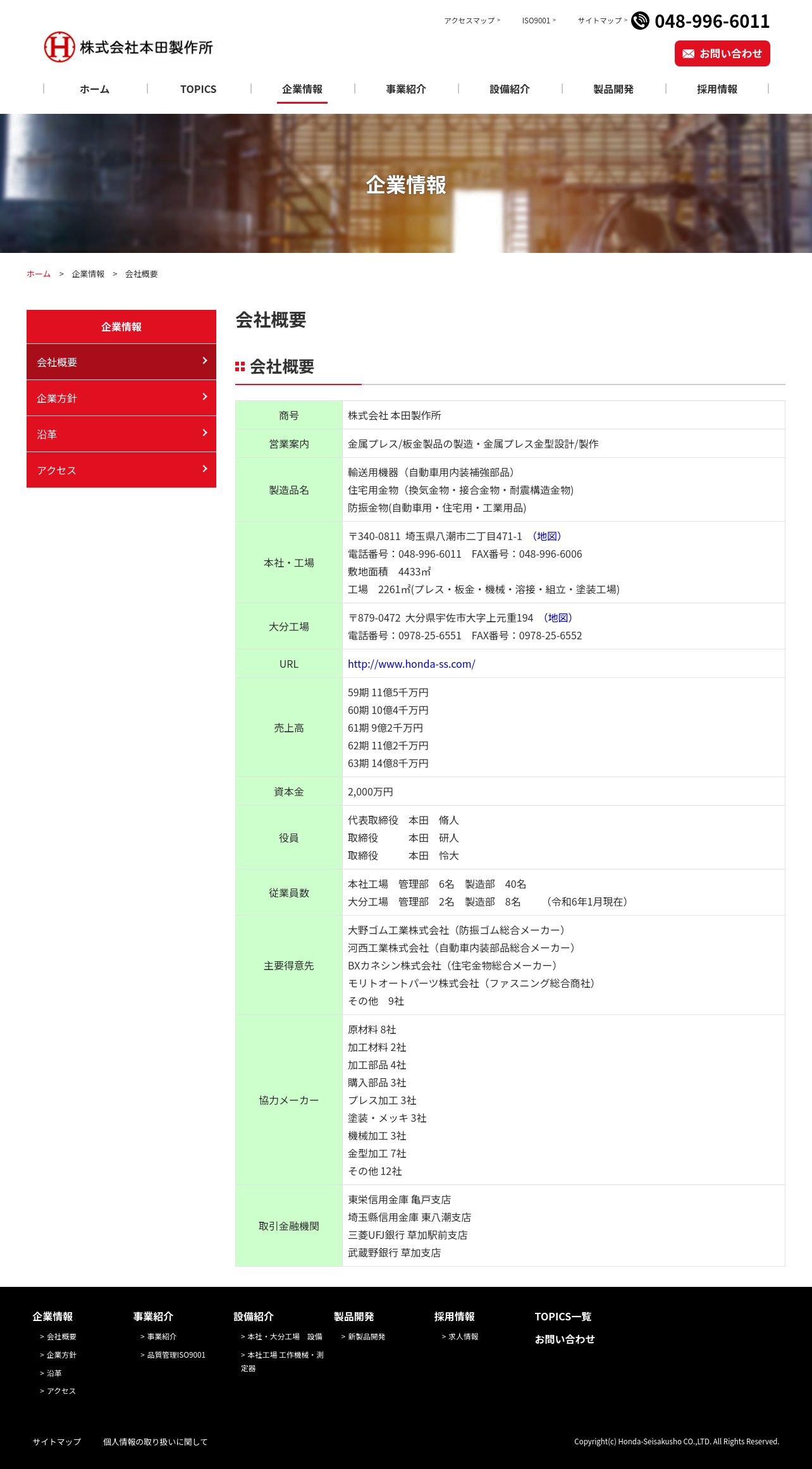Select 企業情報 in main navigation

coord(302,89)
